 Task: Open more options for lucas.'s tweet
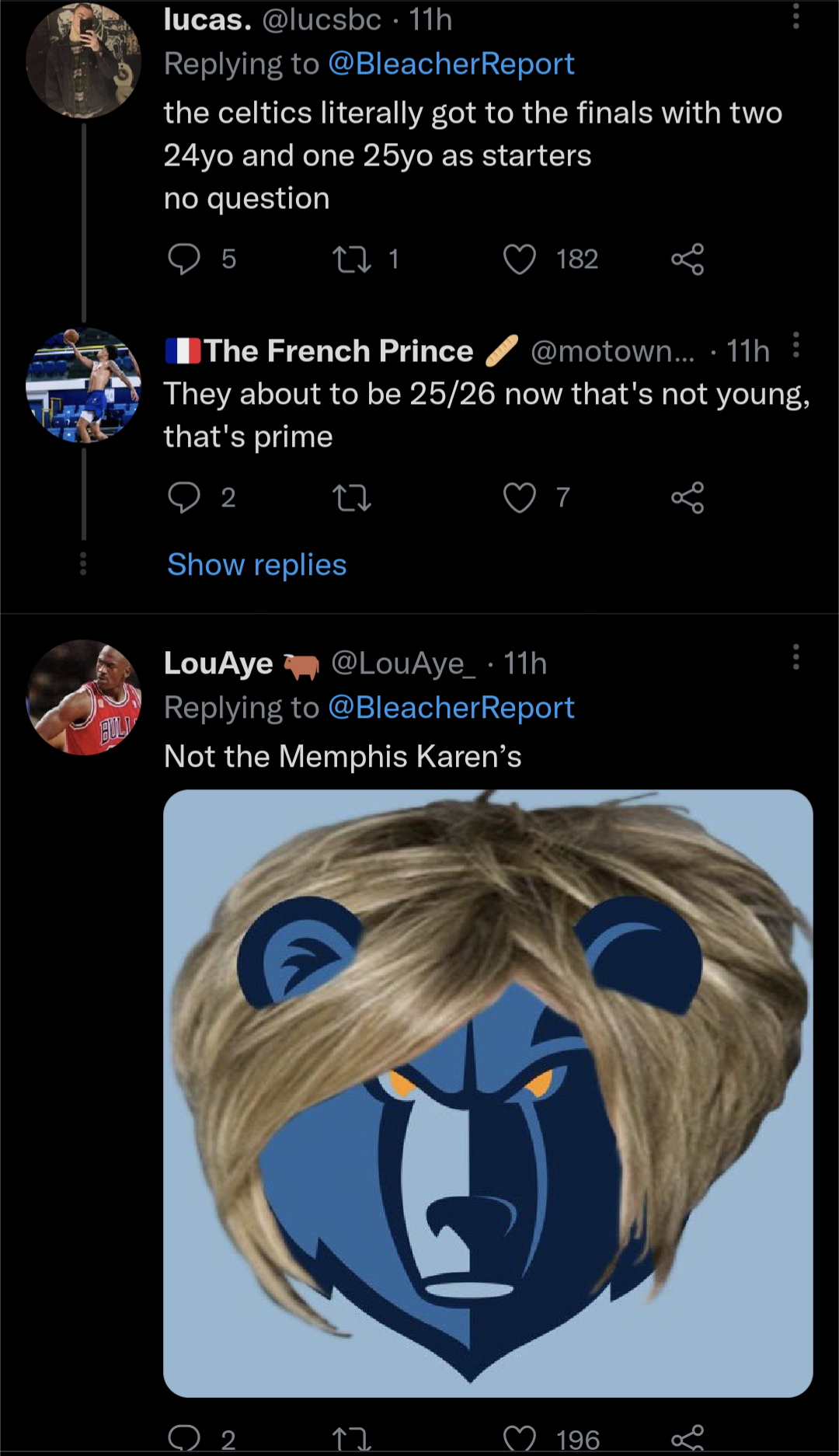pyautogui.click(x=795, y=17)
